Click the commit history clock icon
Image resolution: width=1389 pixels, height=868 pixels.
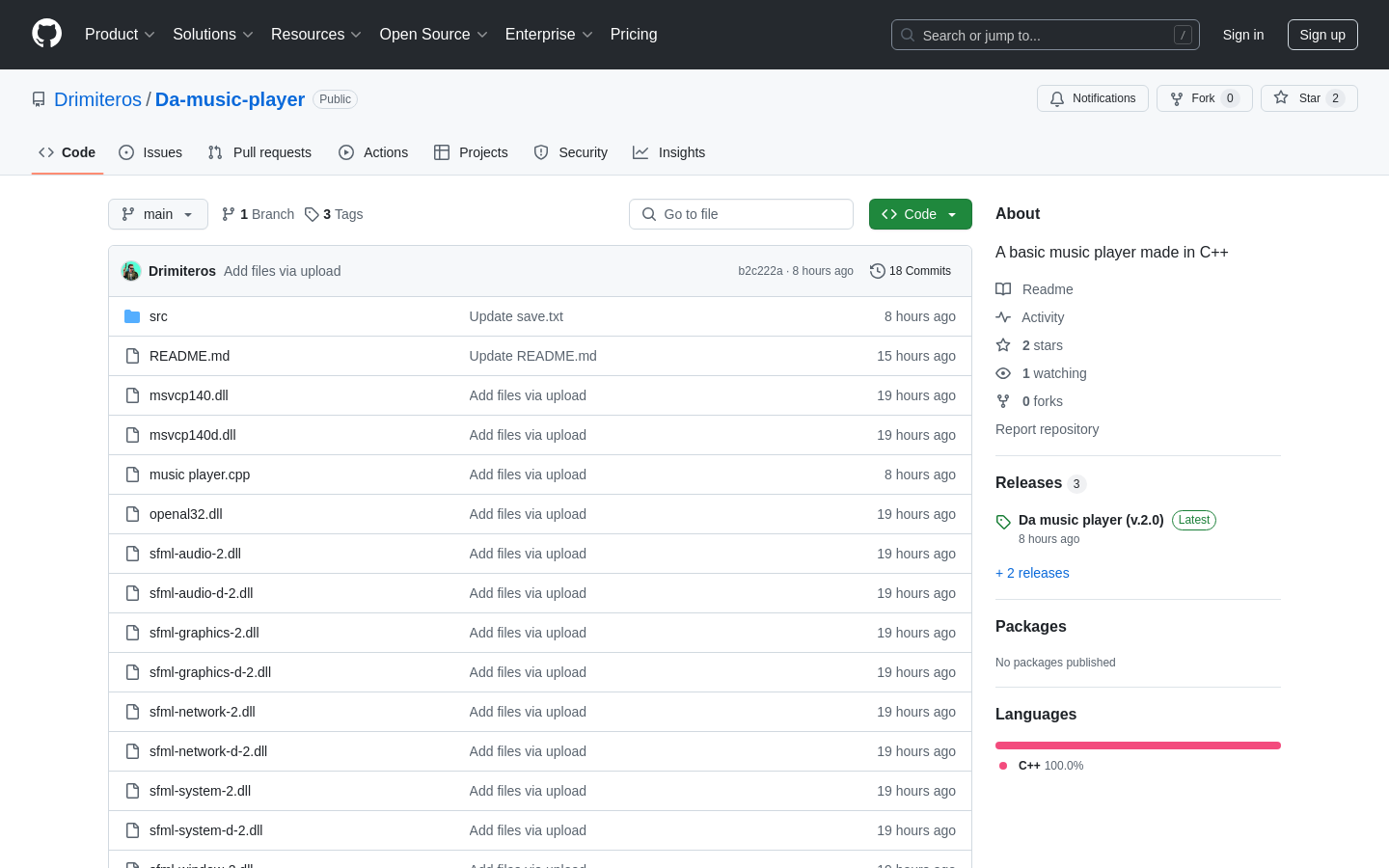point(877,271)
